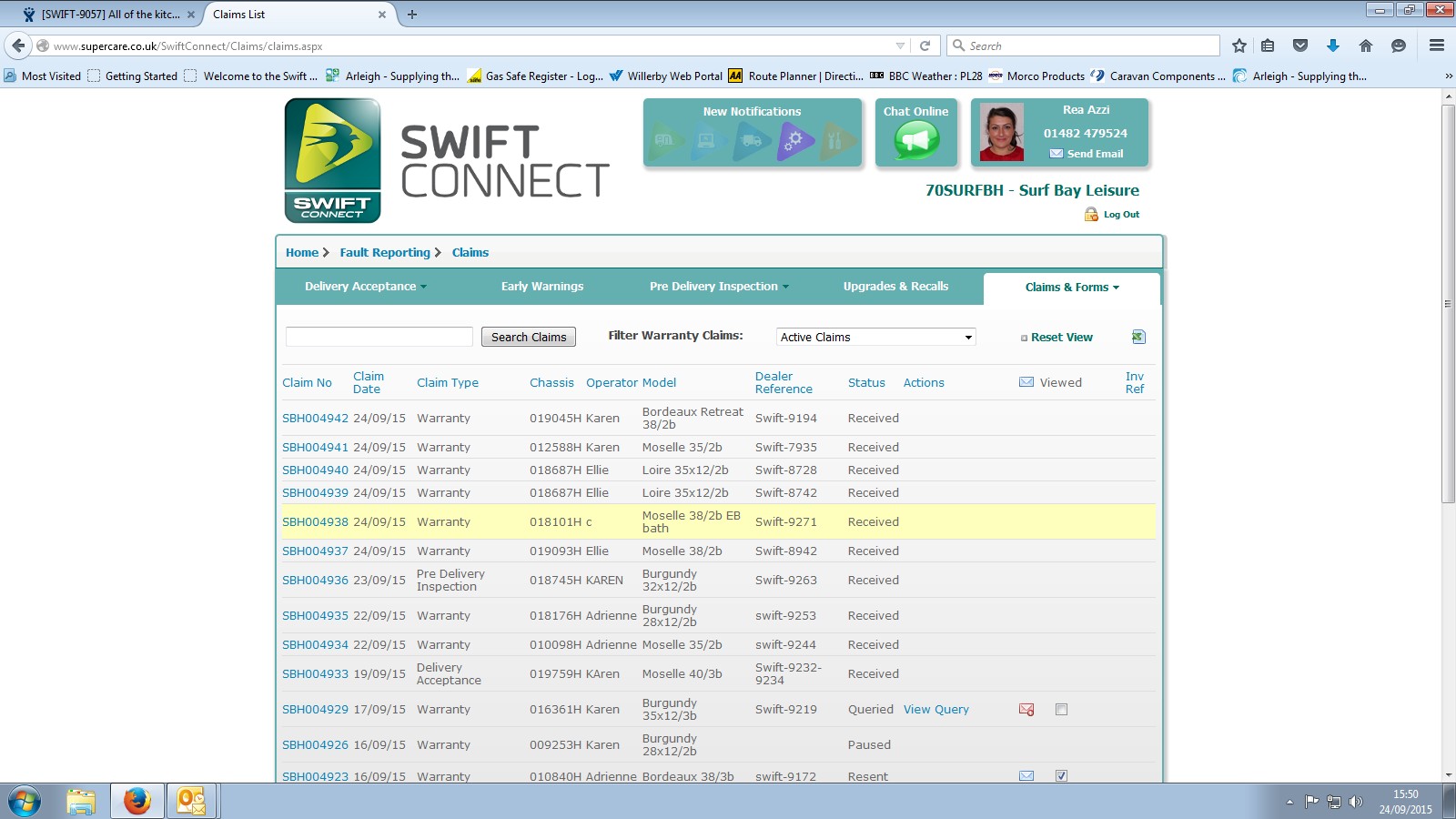Open the View Query link

(935, 710)
